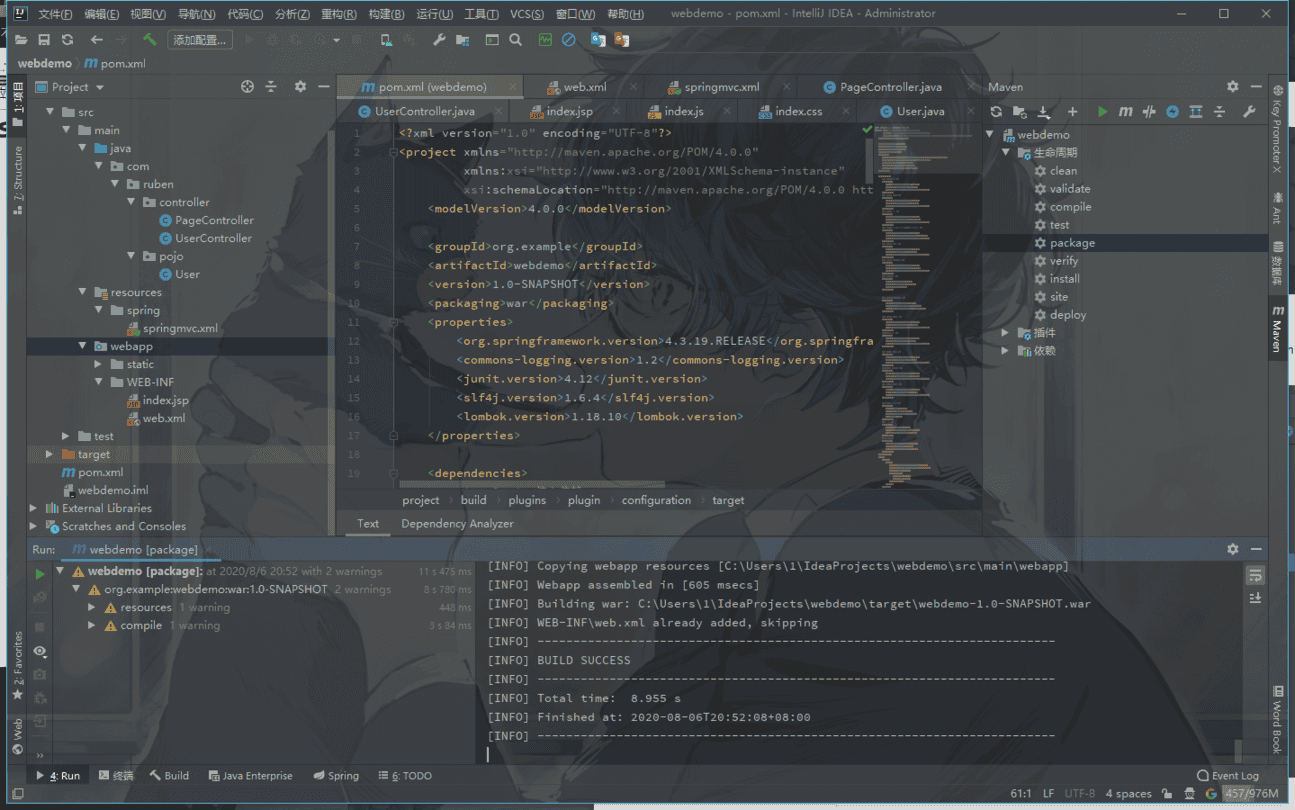Toggle soft-wrap in Run console
The image size is (1295, 810).
click(x=1255, y=574)
